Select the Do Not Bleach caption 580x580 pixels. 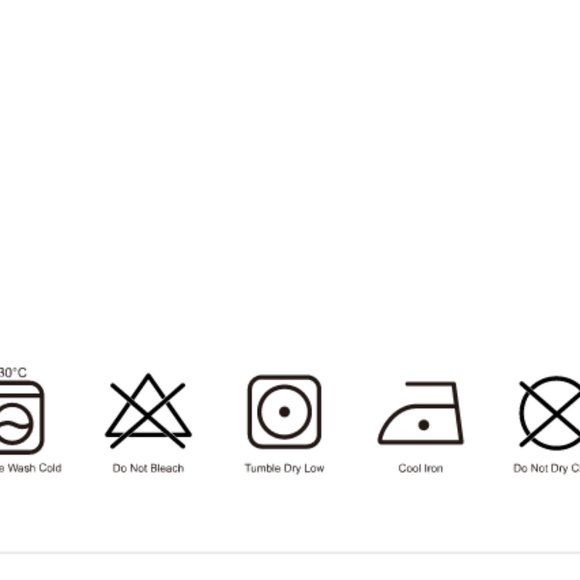click(x=148, y=468)
